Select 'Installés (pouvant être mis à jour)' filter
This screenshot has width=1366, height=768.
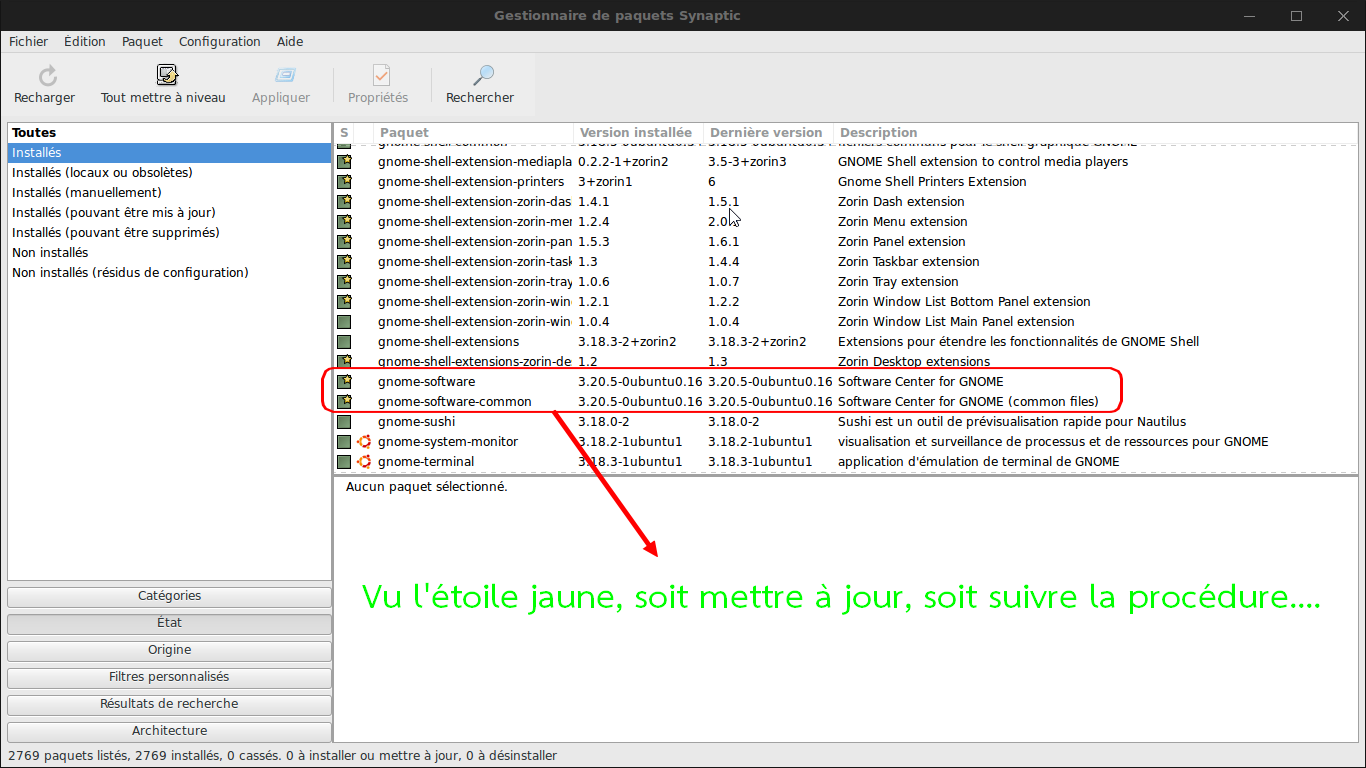[114, 213]
